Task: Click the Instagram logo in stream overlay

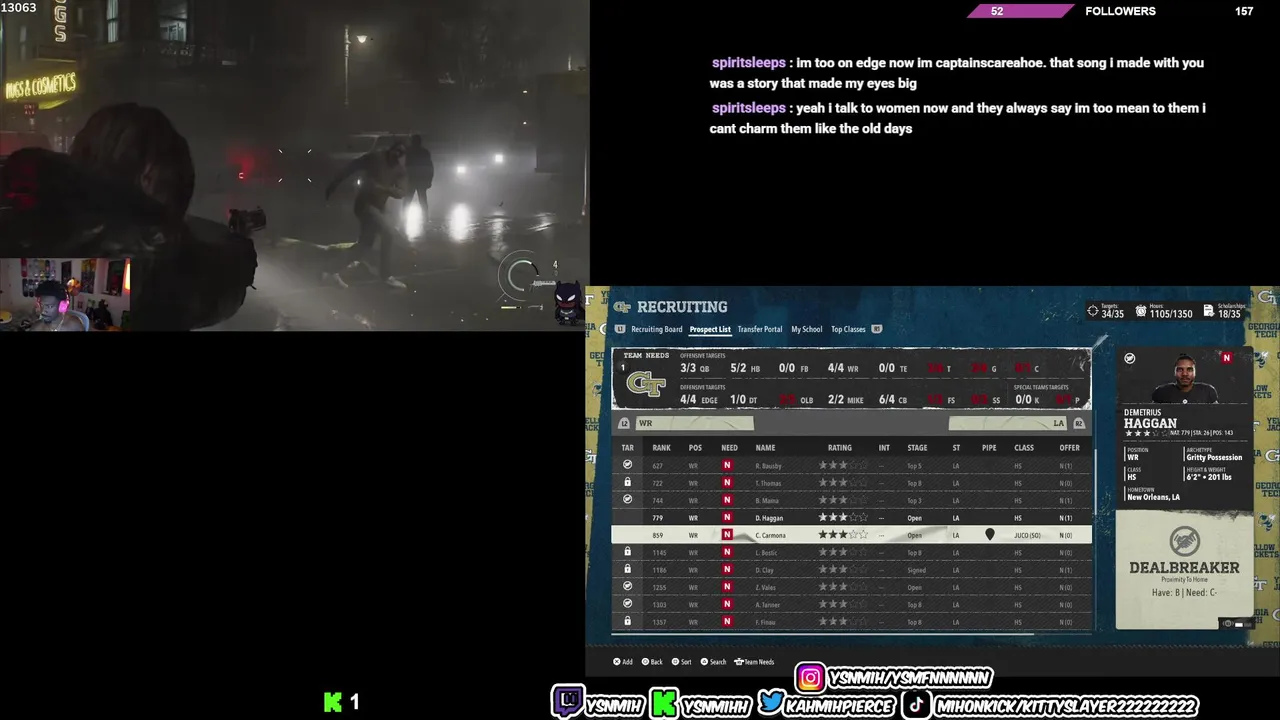Action: pos(811,679)
